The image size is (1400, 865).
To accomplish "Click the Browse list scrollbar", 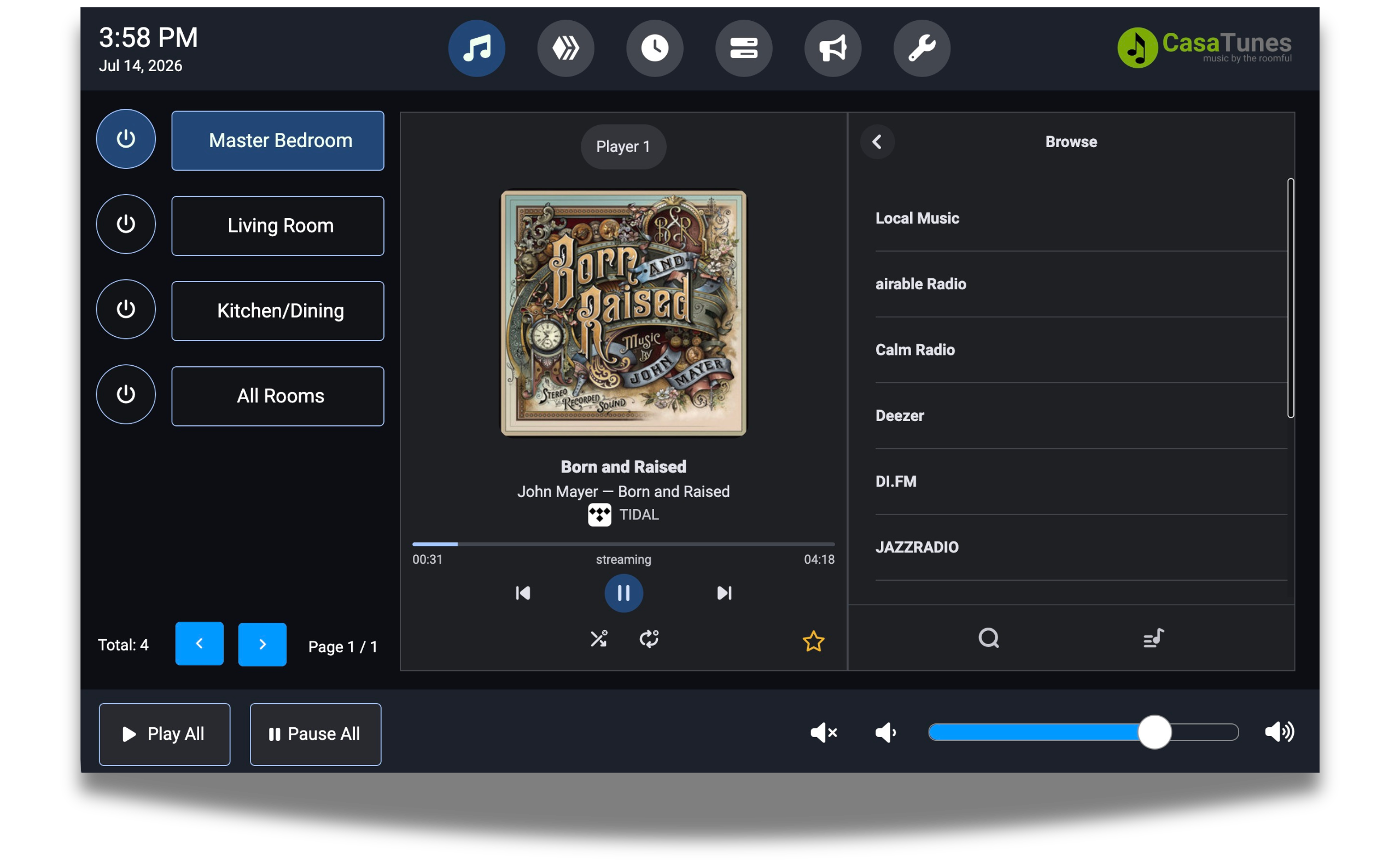I will tap(1291, 298).
